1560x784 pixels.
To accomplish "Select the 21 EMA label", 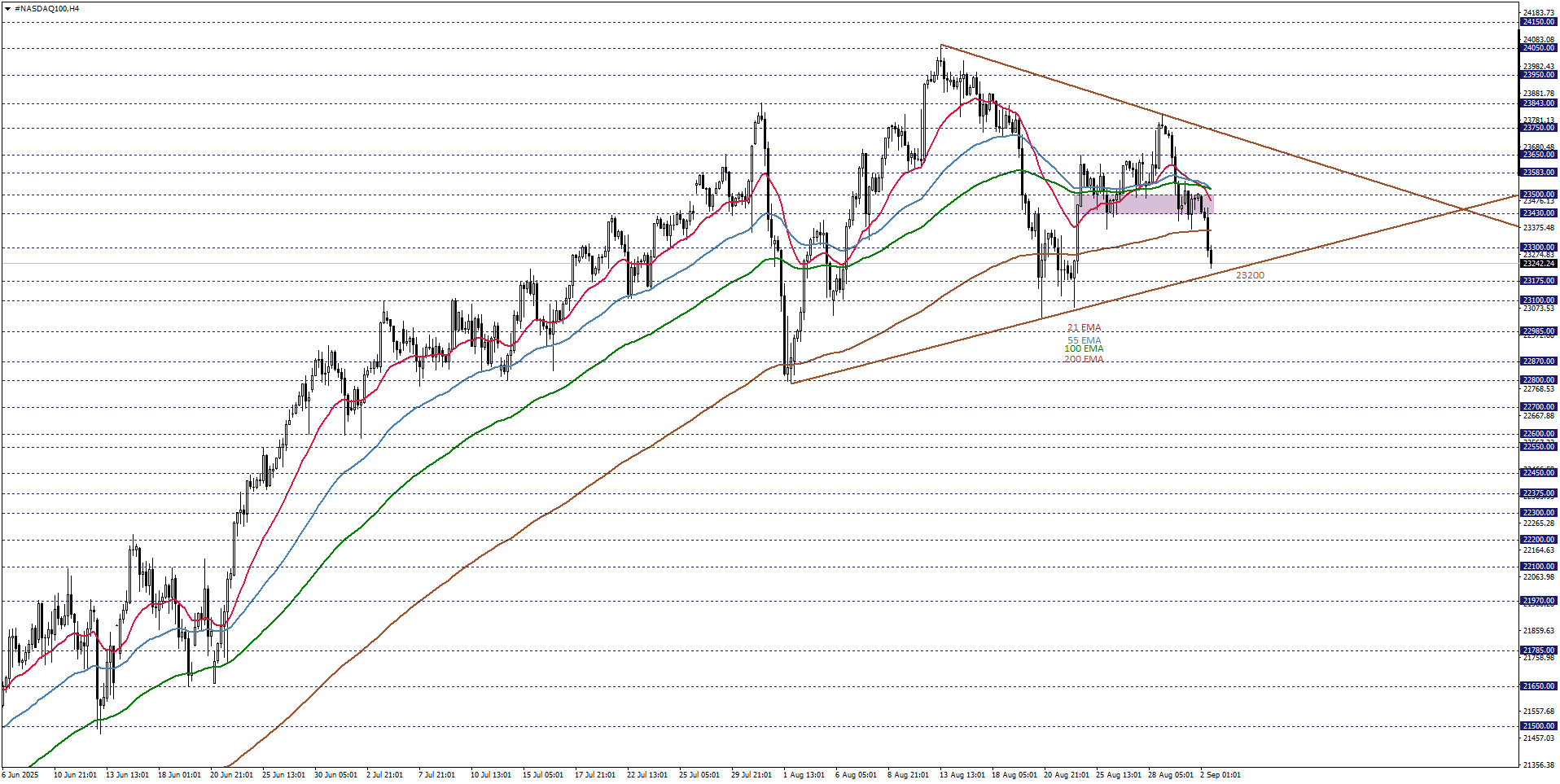I will coord(1084,328).
